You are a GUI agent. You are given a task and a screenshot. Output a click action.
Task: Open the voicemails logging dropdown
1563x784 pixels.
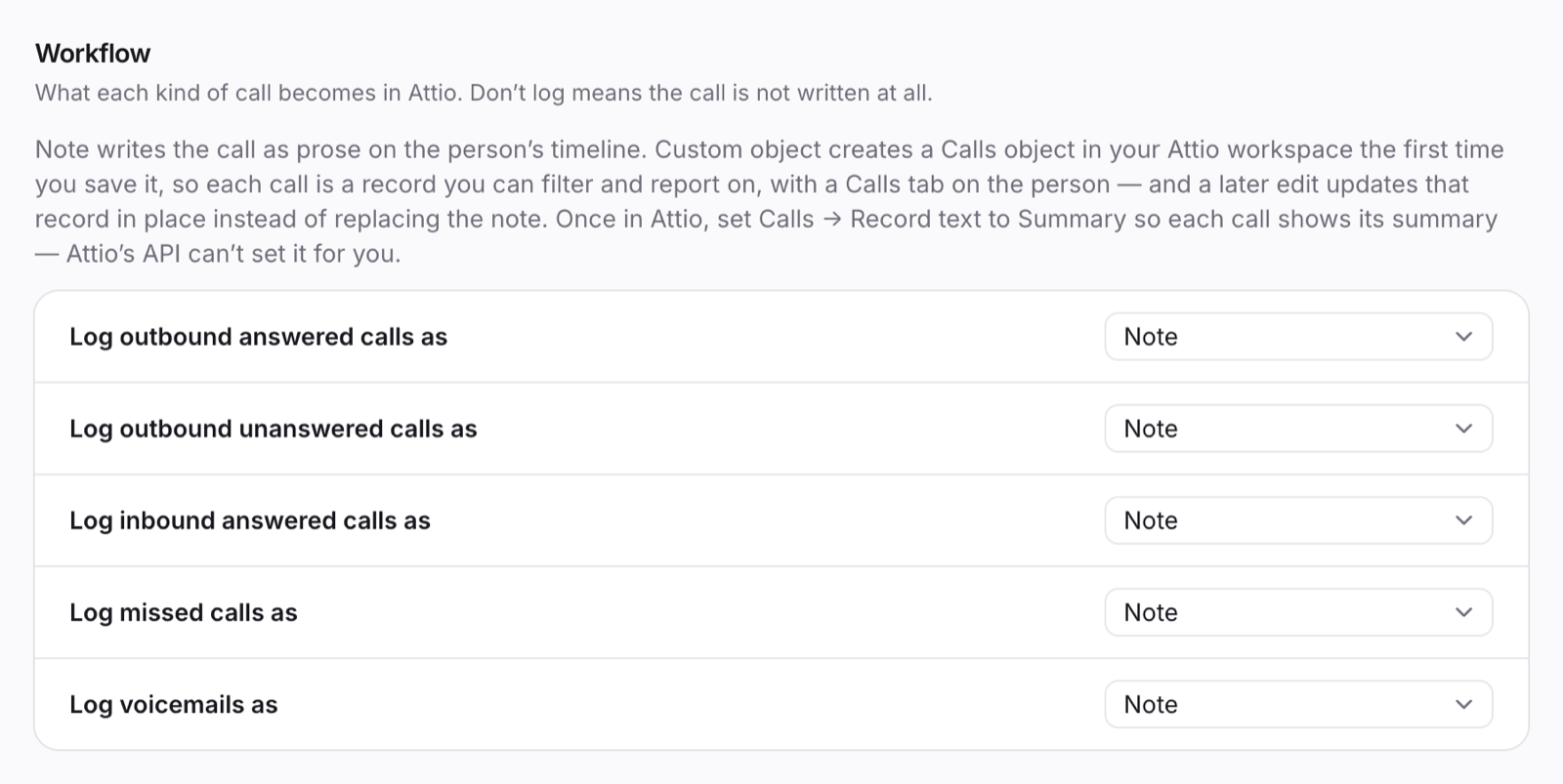(1298, 704)
